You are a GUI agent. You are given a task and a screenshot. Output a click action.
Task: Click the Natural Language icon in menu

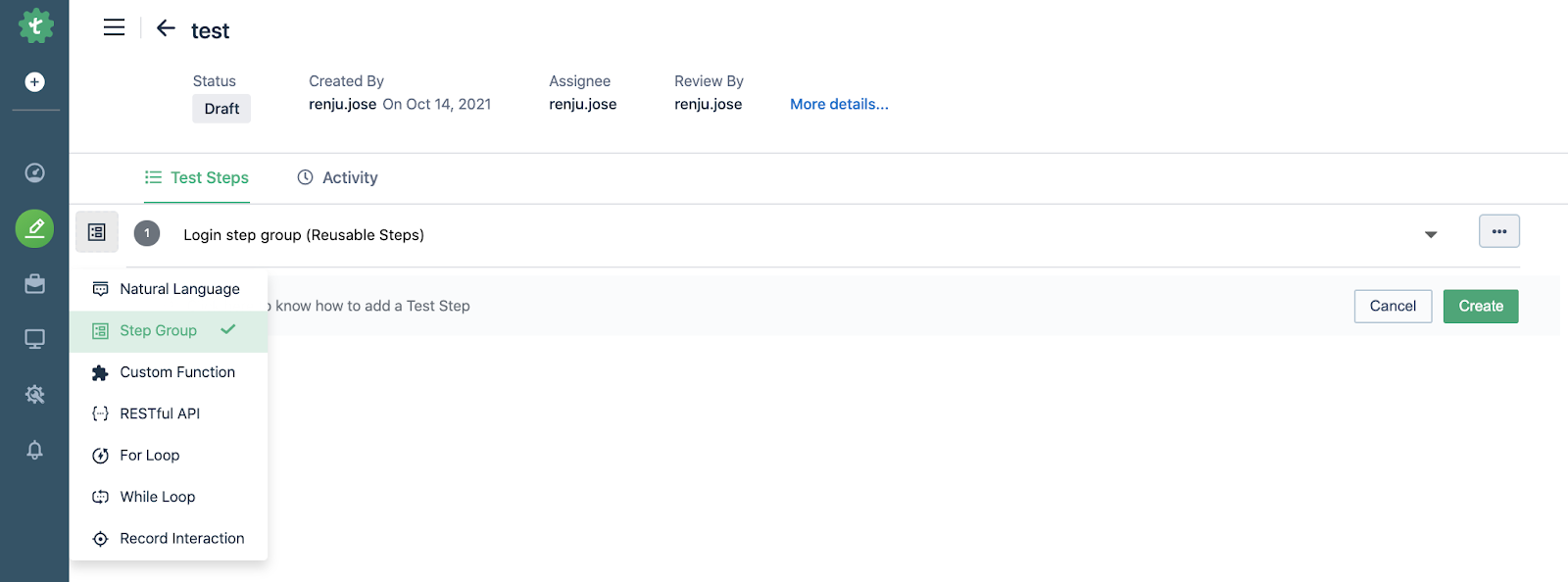[x=100, y=289]
